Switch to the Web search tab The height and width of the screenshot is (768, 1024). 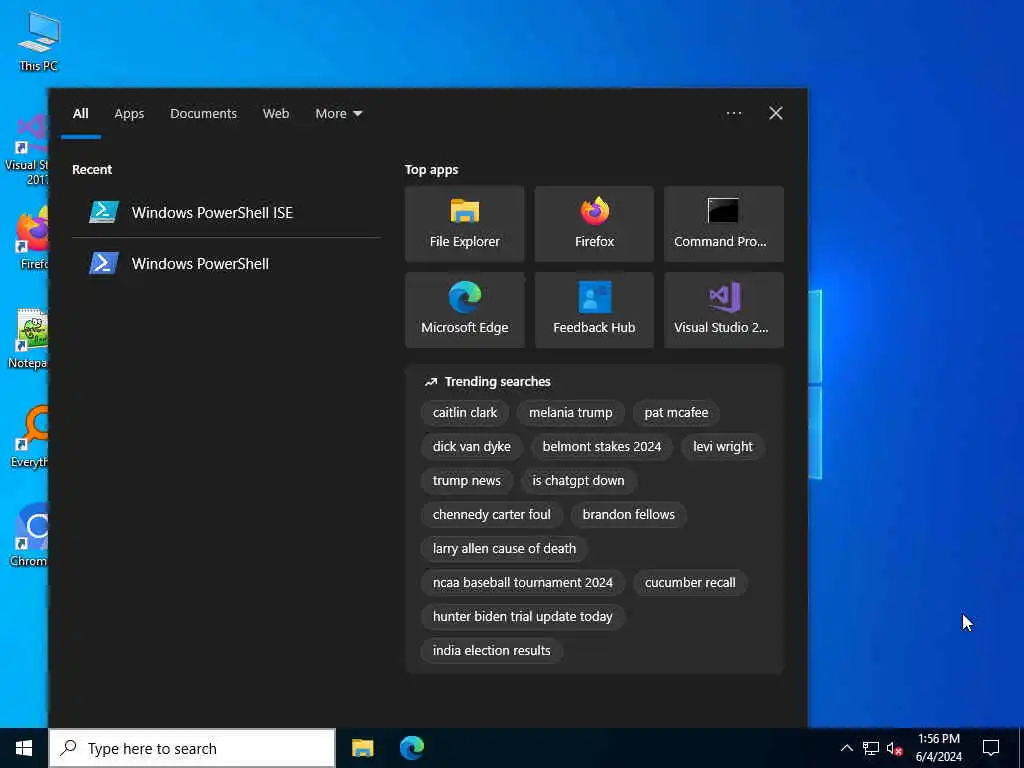click(x=276, y=113)
